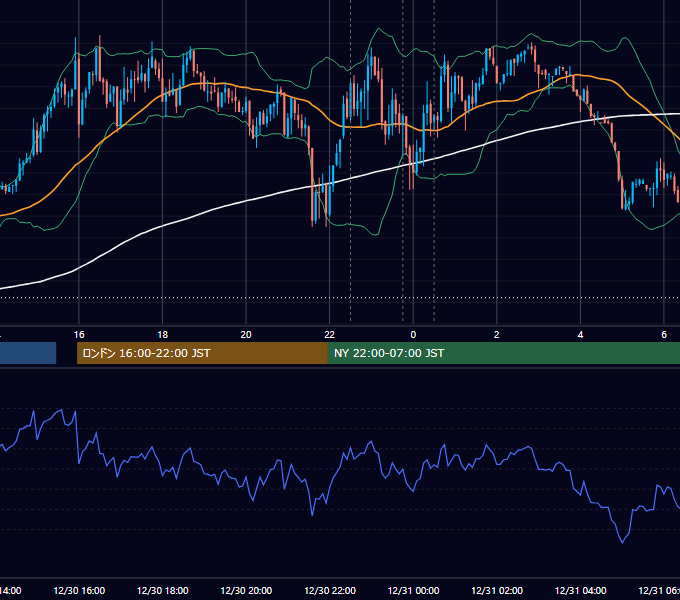Click the 0 hour label on the upper axis
The height and width of the screenshot is (600, 680).
coord(413,335)
